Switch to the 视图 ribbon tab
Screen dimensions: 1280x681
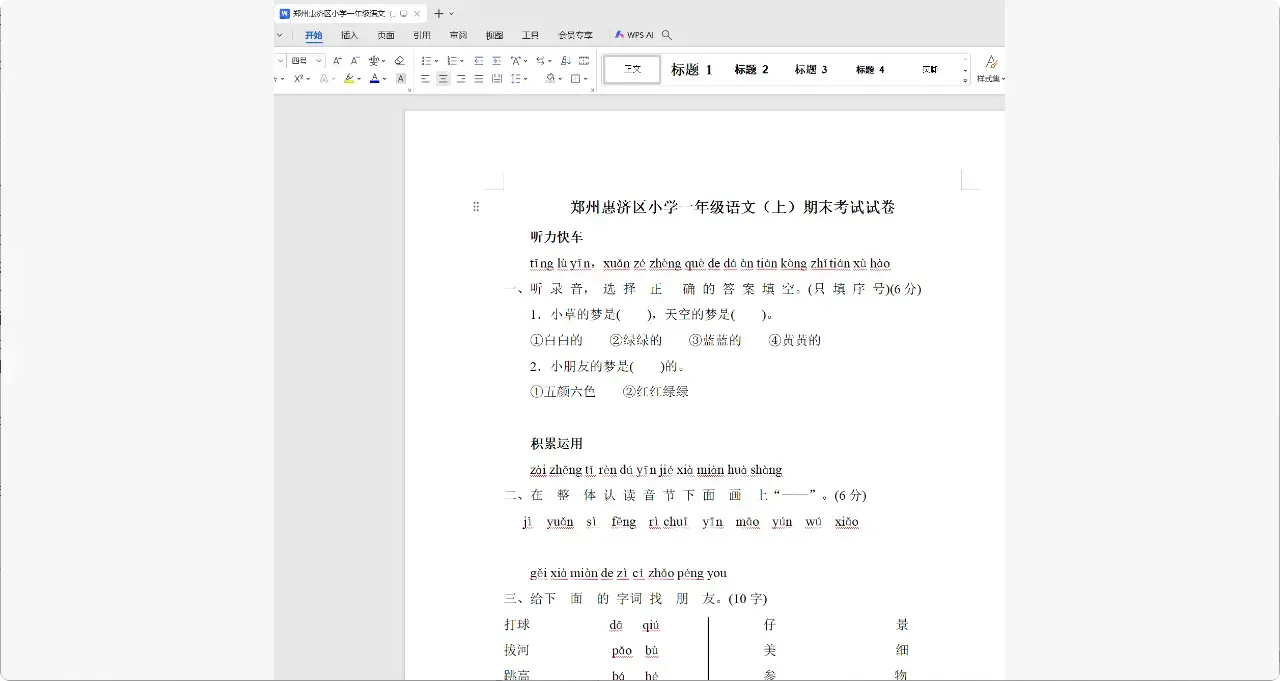[494, 33]
